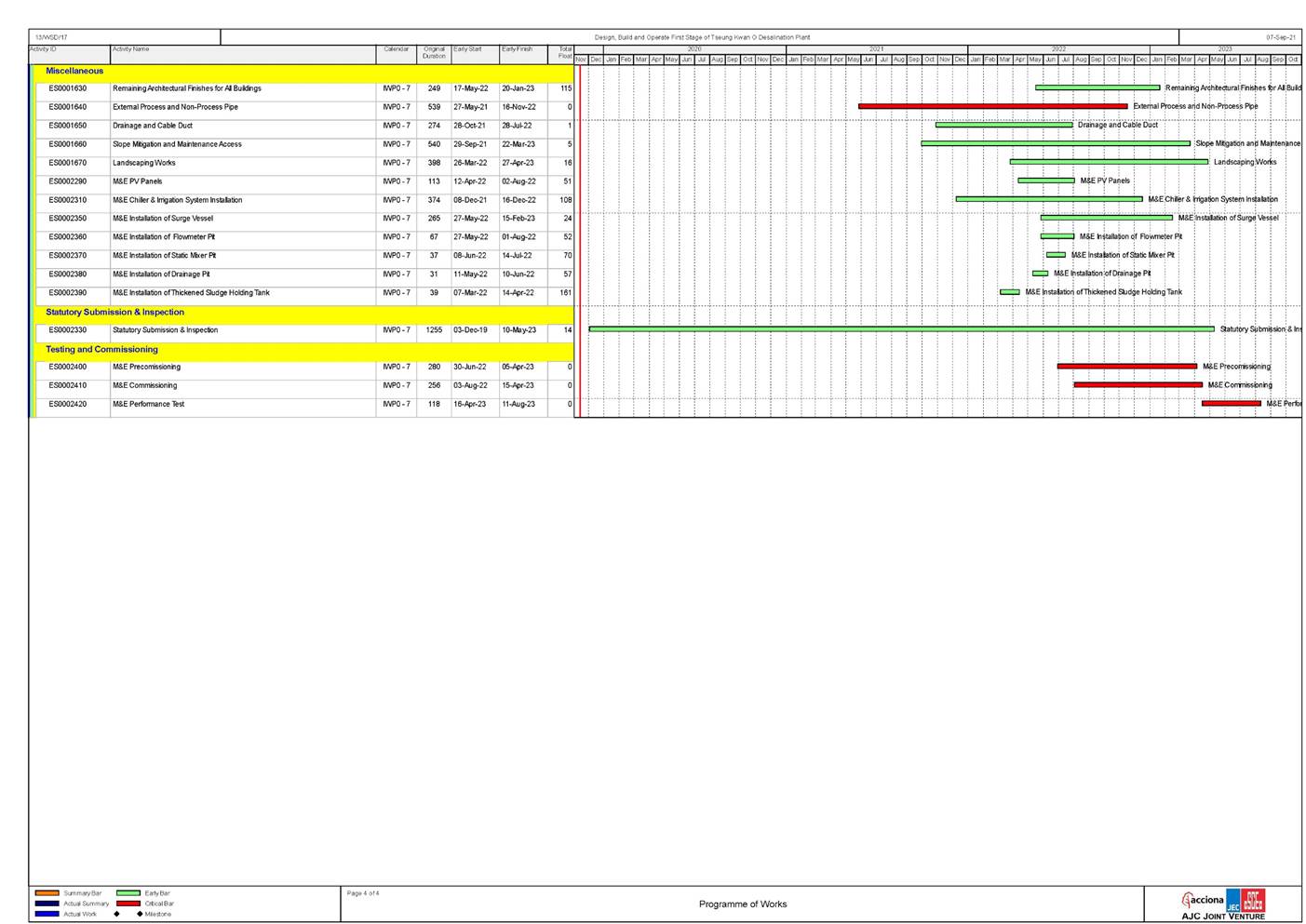Click the Milestone diamond in the legend
This screenshot has width=1306, height=924.
pyautogui.click(x=140, y=914)
